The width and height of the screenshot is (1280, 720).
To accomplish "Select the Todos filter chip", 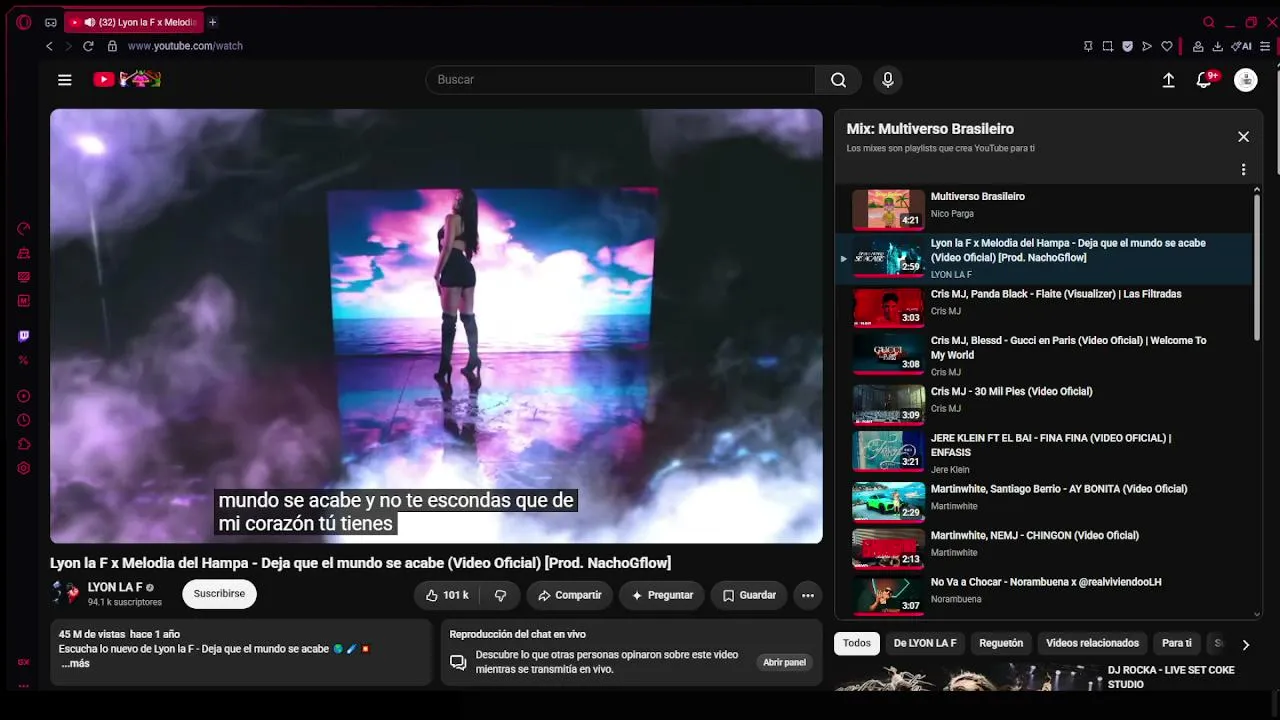I will tap(857, 643).
